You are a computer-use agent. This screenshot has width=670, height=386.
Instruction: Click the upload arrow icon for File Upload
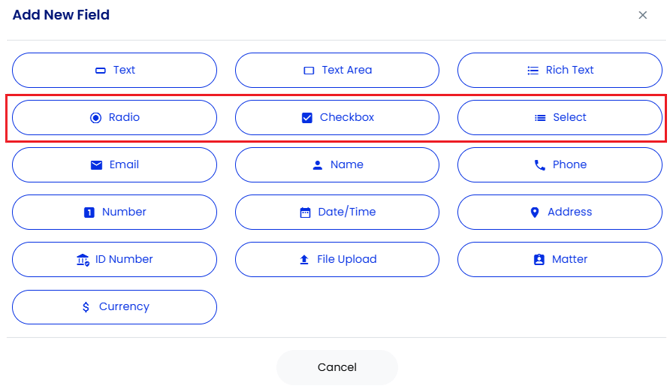[304, 259]
